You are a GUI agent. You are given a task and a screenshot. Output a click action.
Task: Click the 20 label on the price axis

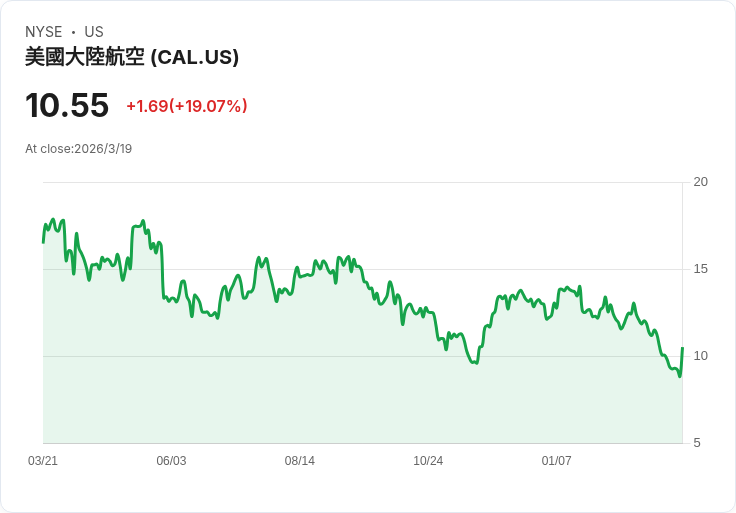701,182
